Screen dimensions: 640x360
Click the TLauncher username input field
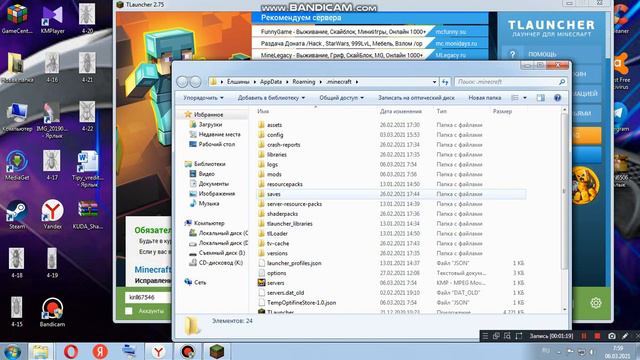[x=148, y=297]
